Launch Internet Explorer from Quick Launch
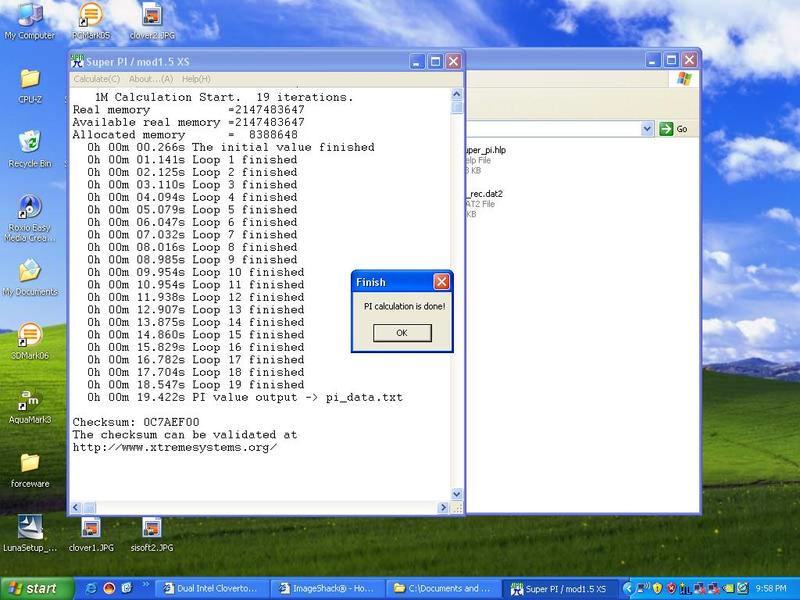 point(91,588)
